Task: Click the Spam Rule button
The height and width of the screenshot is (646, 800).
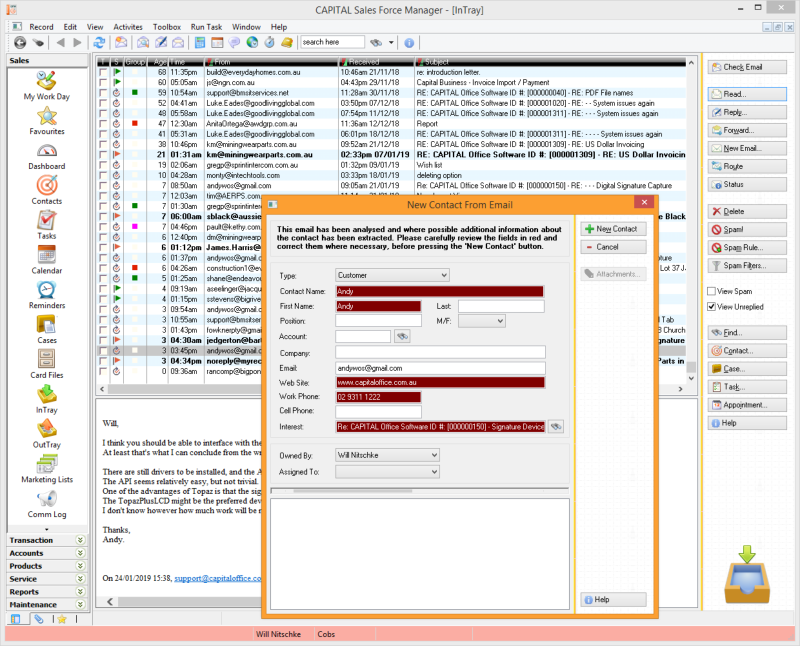Action: [x=747, y=247]
